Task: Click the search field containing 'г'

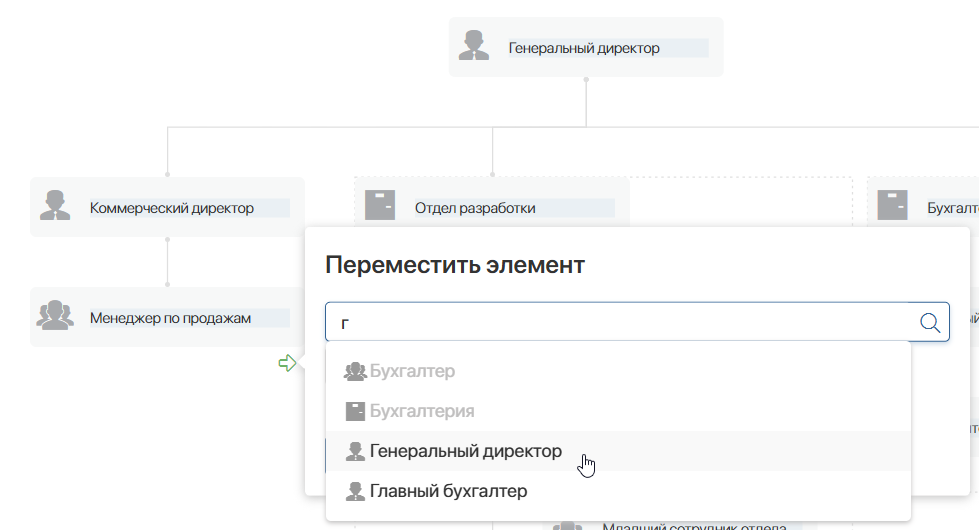Action: tap(637, 322)
